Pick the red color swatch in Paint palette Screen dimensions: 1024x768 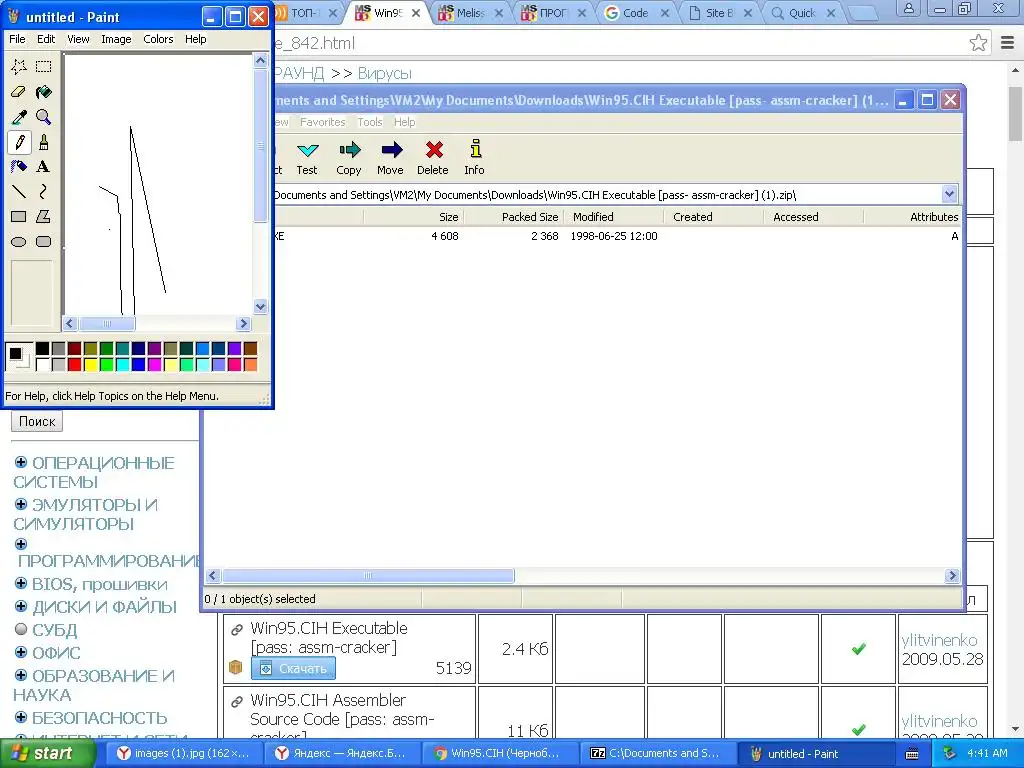[74, 364]
